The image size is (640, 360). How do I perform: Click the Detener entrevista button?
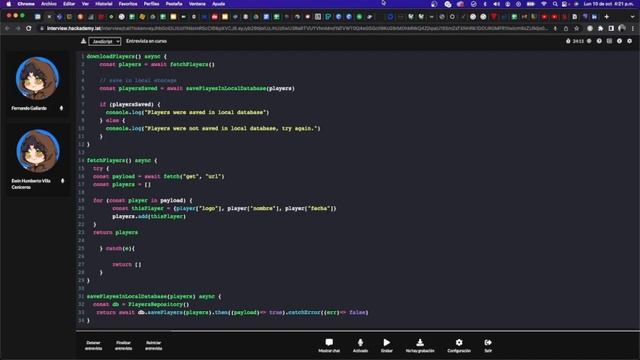coord(93,345)
